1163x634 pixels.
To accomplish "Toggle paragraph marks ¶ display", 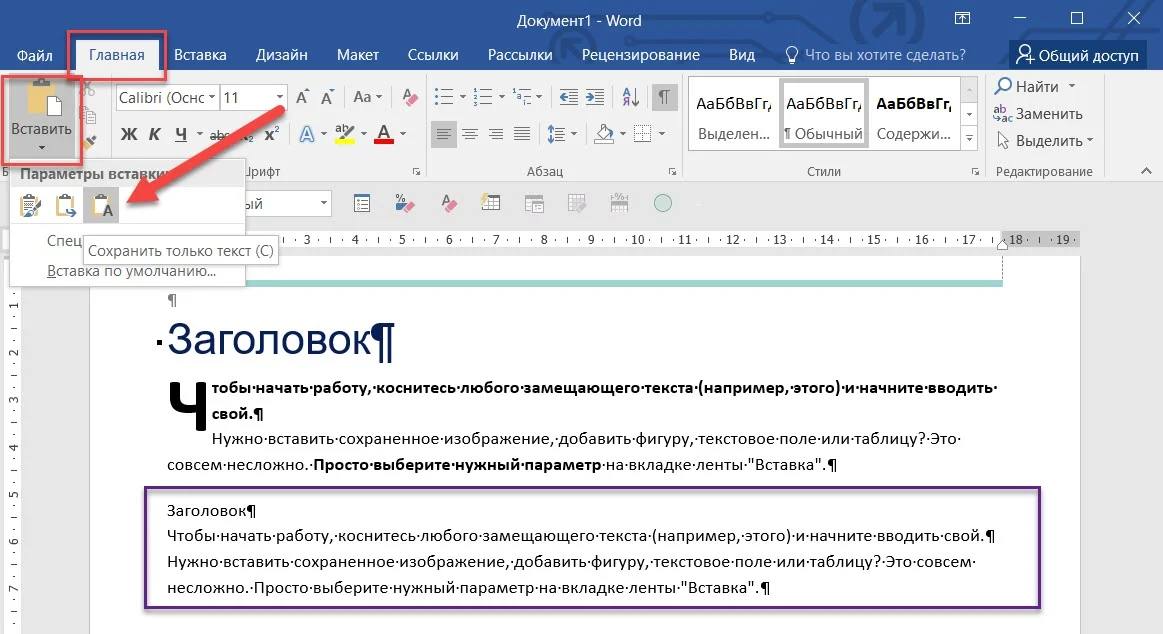I will 665,97.
